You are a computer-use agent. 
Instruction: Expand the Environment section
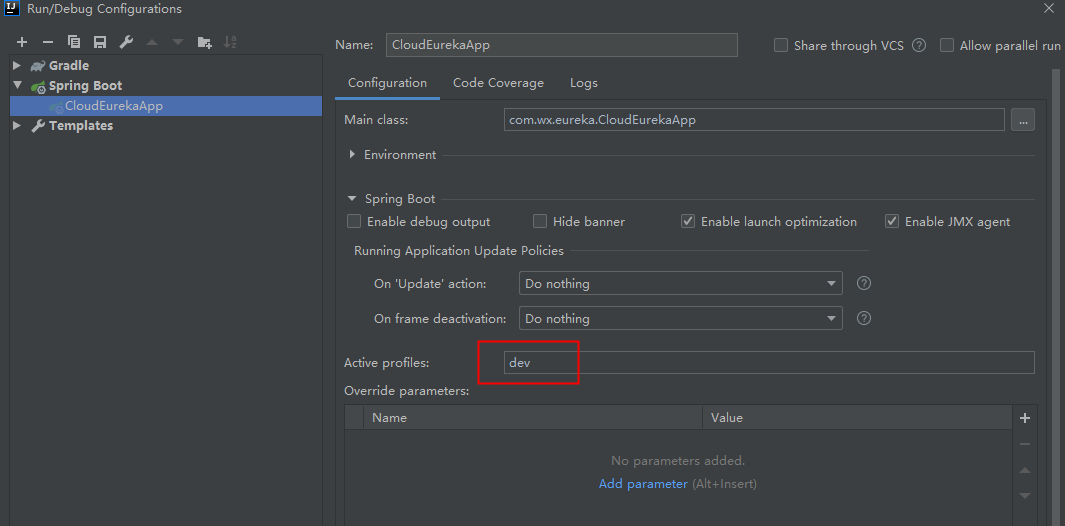(x=352, y=154)
